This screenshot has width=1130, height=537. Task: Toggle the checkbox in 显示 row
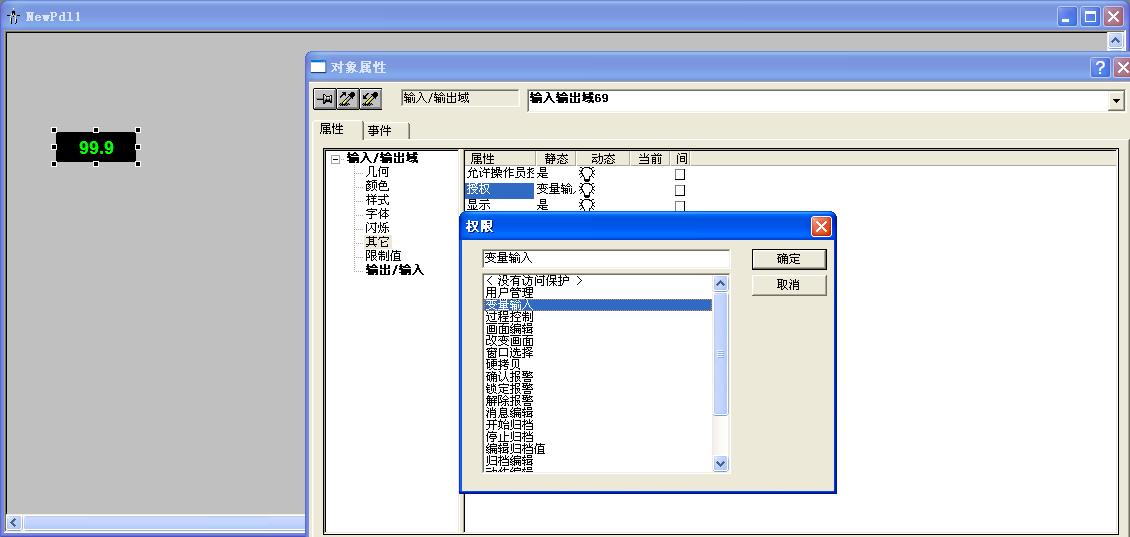(680, 205)
